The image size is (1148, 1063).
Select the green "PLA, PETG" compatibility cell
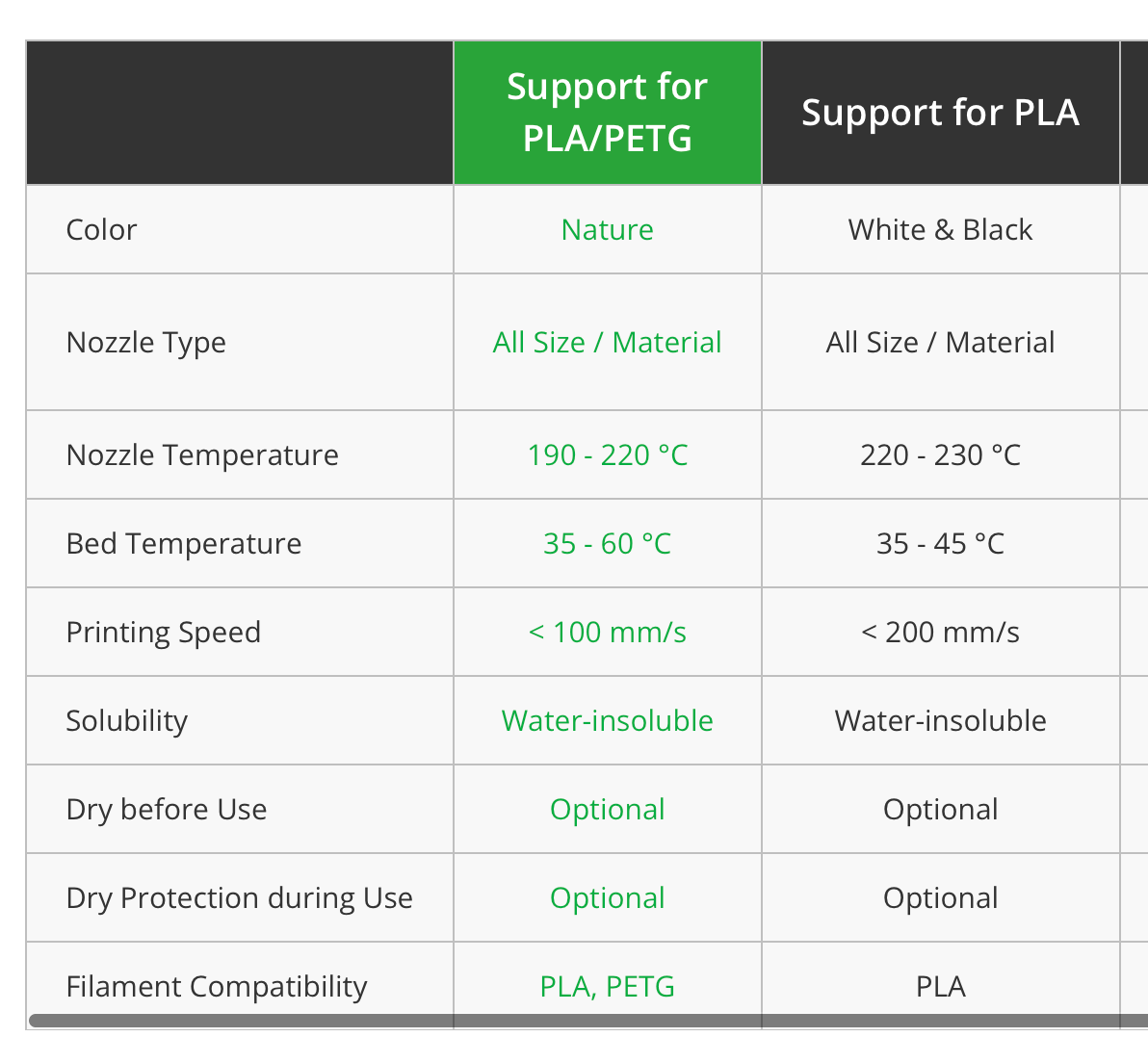(607, 987)
